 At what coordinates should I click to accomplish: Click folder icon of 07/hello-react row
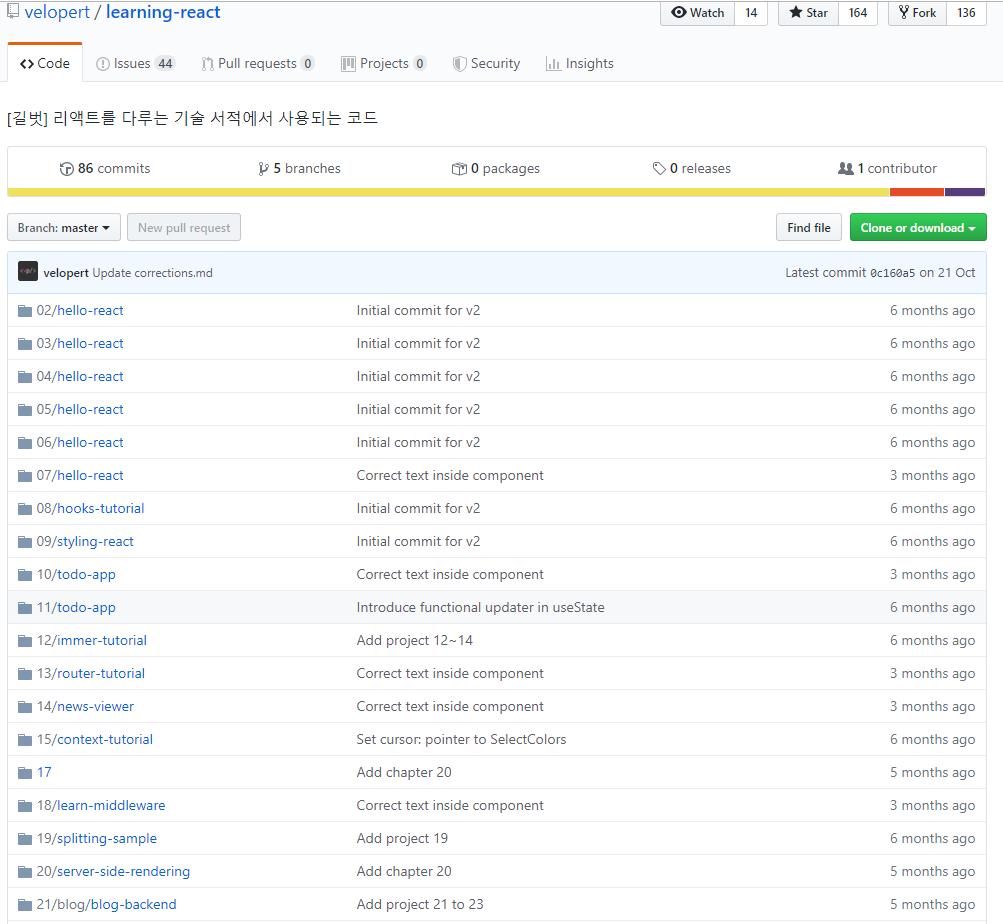click(x=25, y=476)
